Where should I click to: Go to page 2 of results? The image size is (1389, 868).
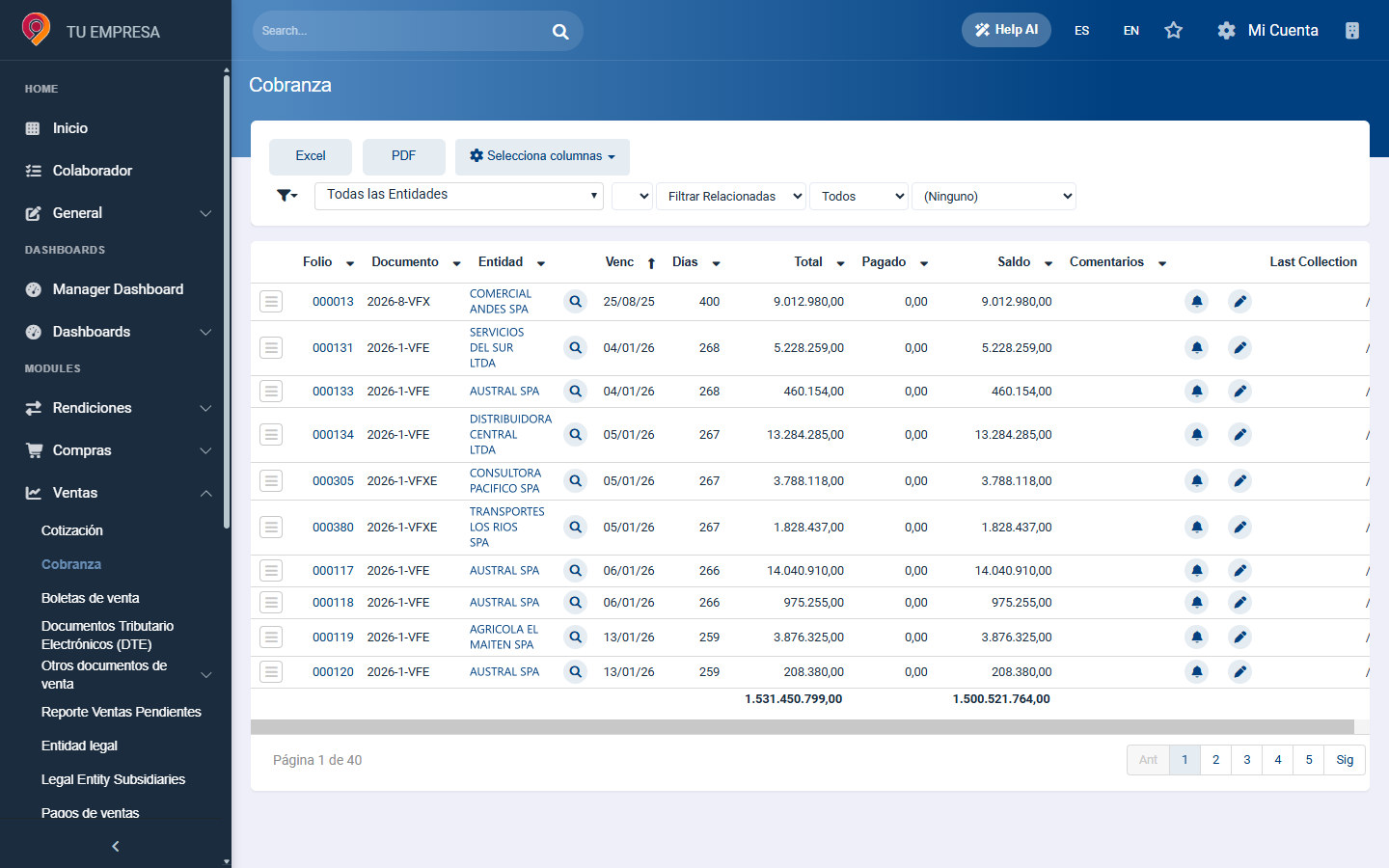point(1215,760)
